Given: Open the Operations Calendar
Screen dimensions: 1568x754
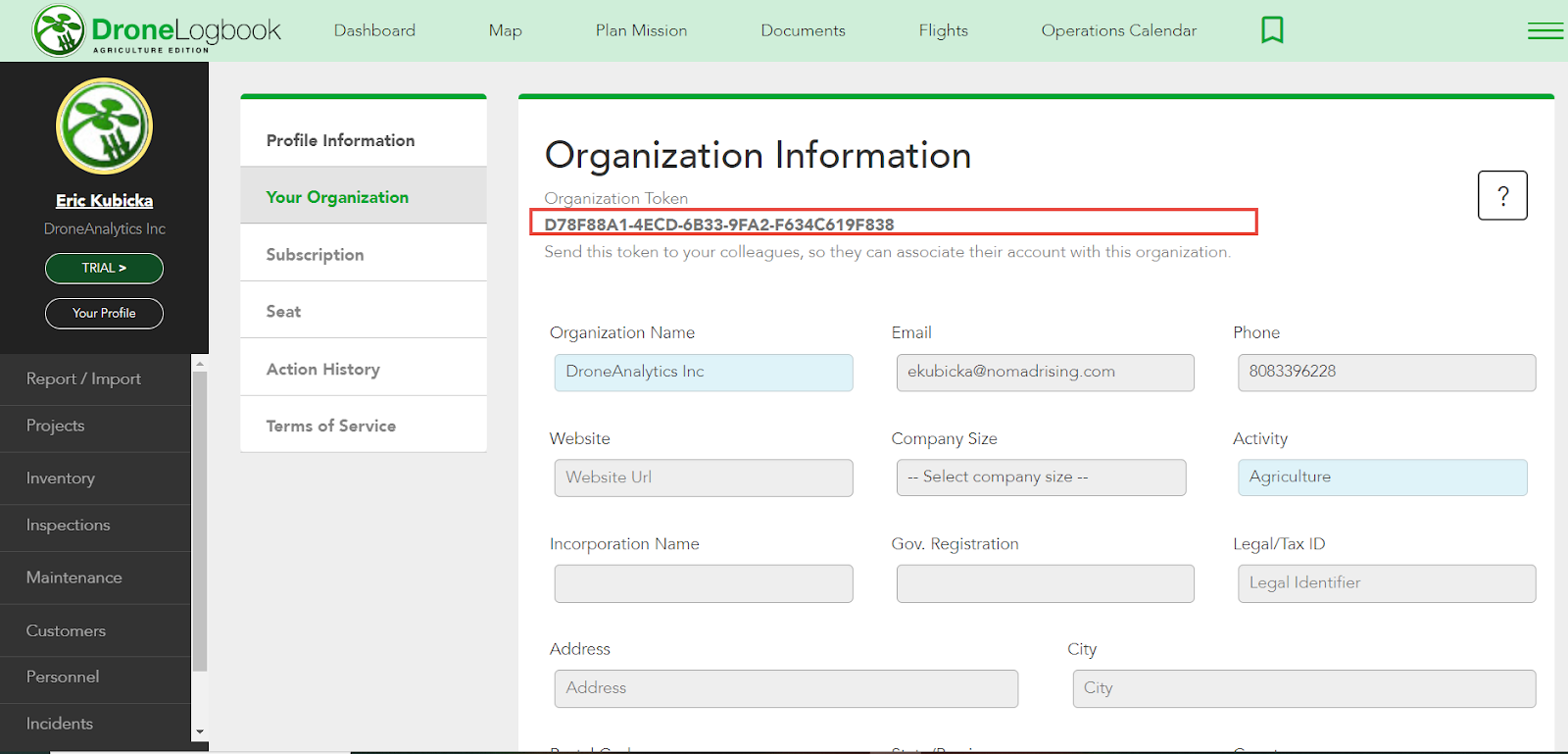Looking at the screenshot, I should pyautogui.click(x=1118, y=30).
